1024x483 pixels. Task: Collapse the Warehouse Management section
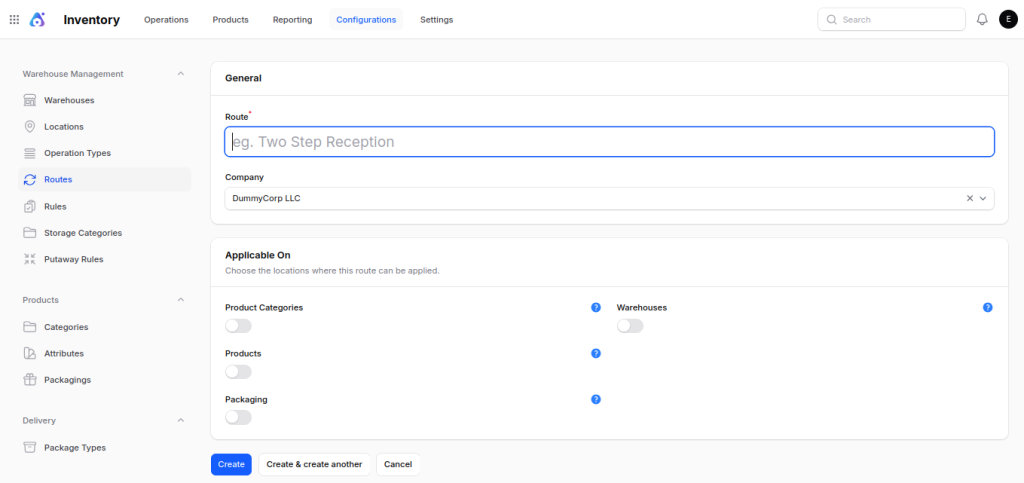coord(181,74)
